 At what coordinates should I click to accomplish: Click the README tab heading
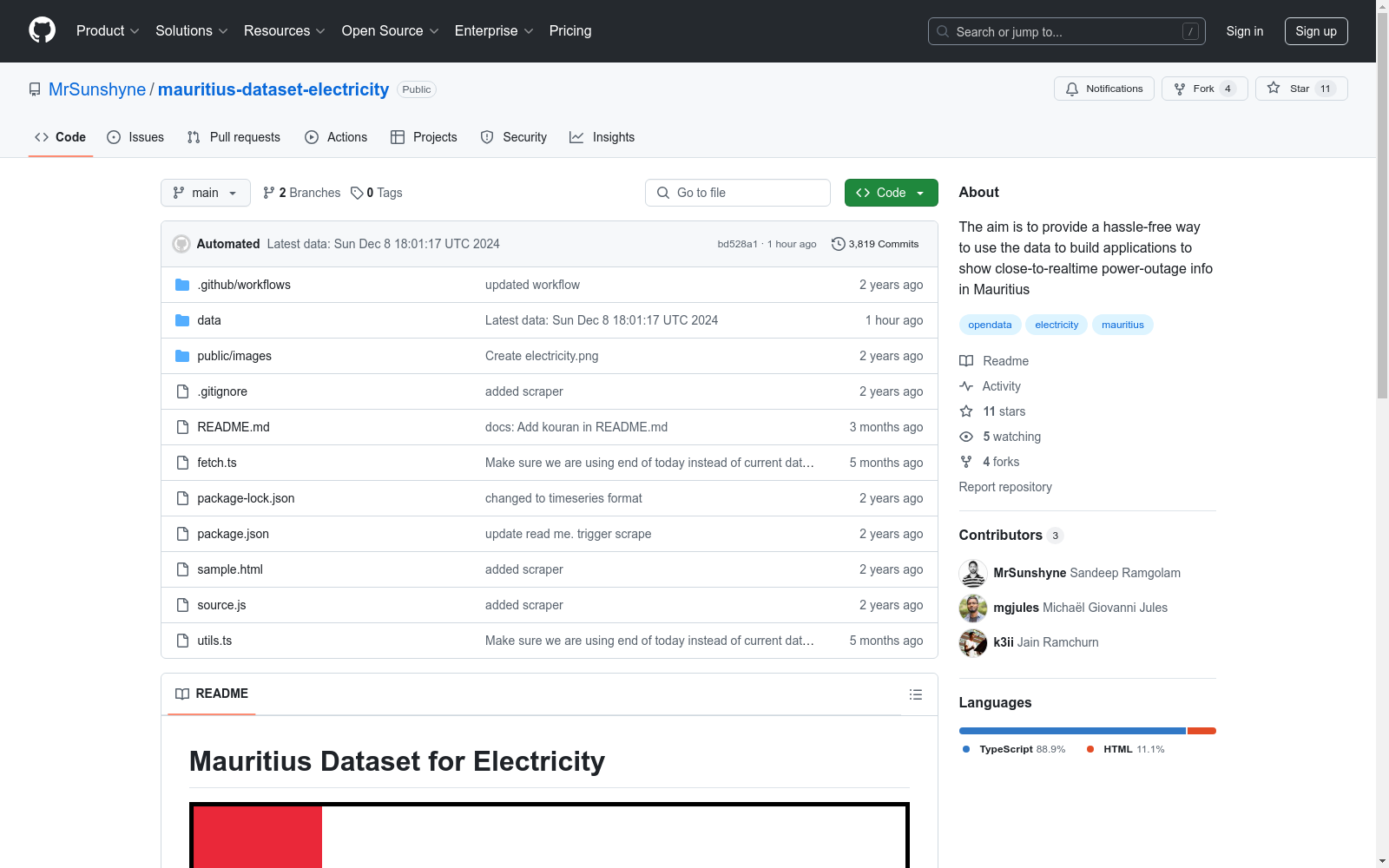click(x=212, y=694)
